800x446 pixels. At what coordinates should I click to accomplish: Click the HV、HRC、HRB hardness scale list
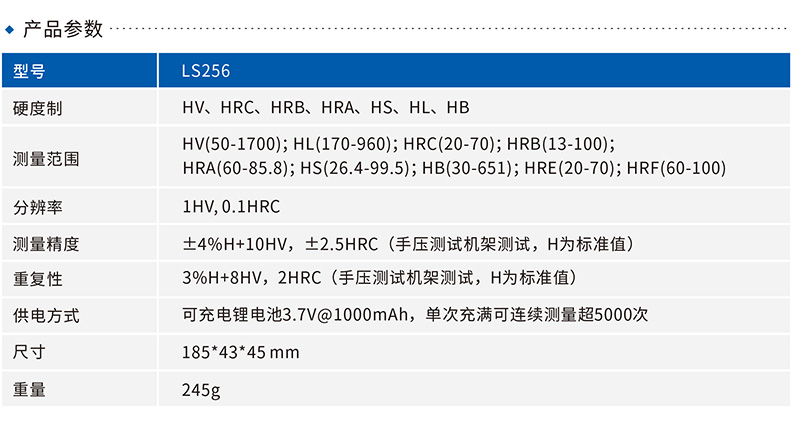tap(326, 108)
